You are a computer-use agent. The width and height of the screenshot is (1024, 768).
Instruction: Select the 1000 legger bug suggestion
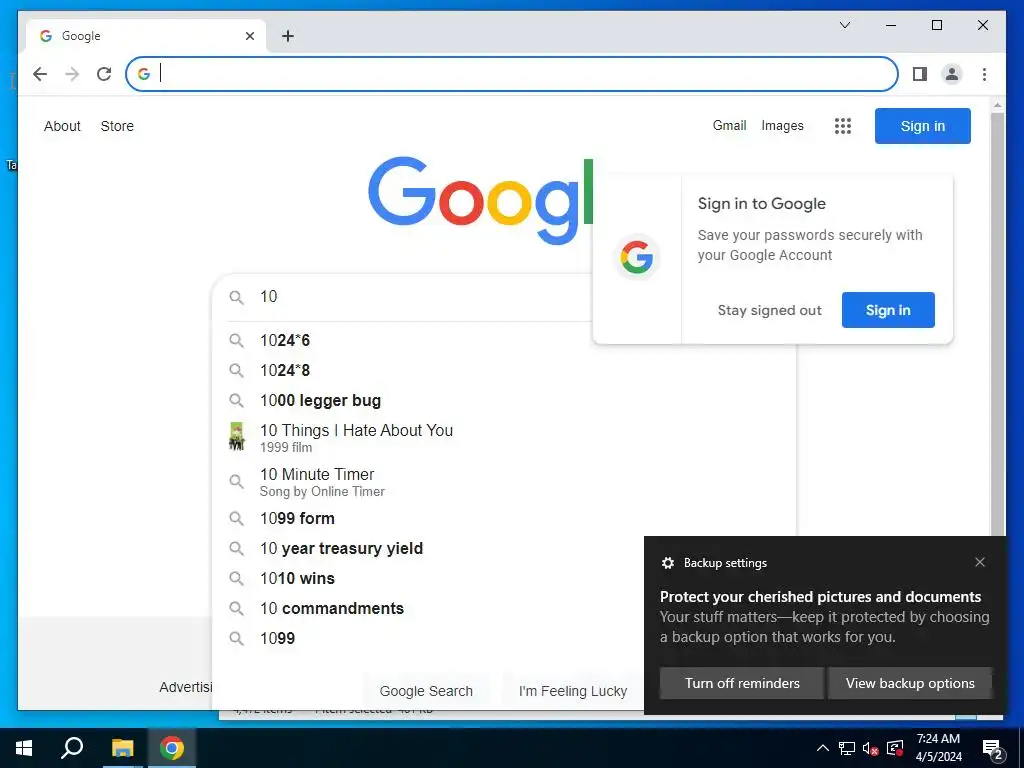[504, 400]
